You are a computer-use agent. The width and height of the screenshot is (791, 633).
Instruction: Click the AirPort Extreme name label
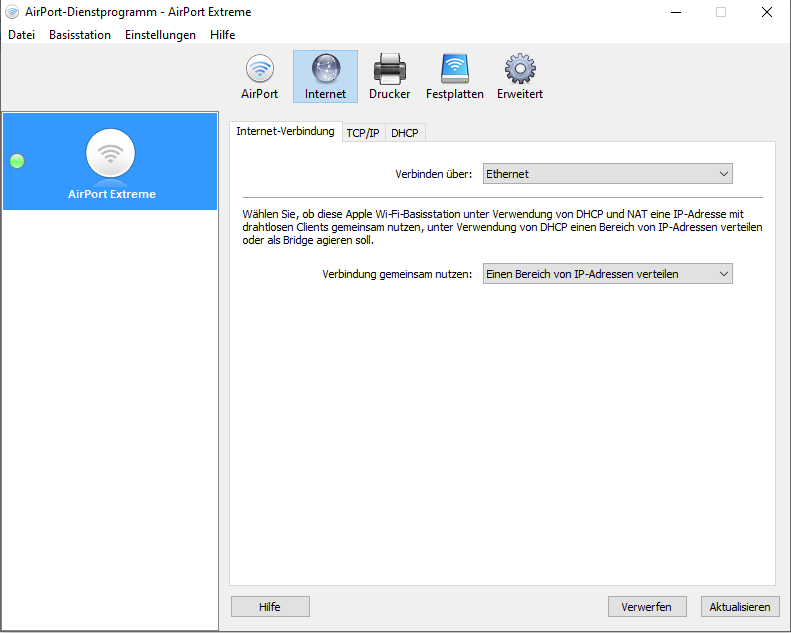tap(112, 194)
